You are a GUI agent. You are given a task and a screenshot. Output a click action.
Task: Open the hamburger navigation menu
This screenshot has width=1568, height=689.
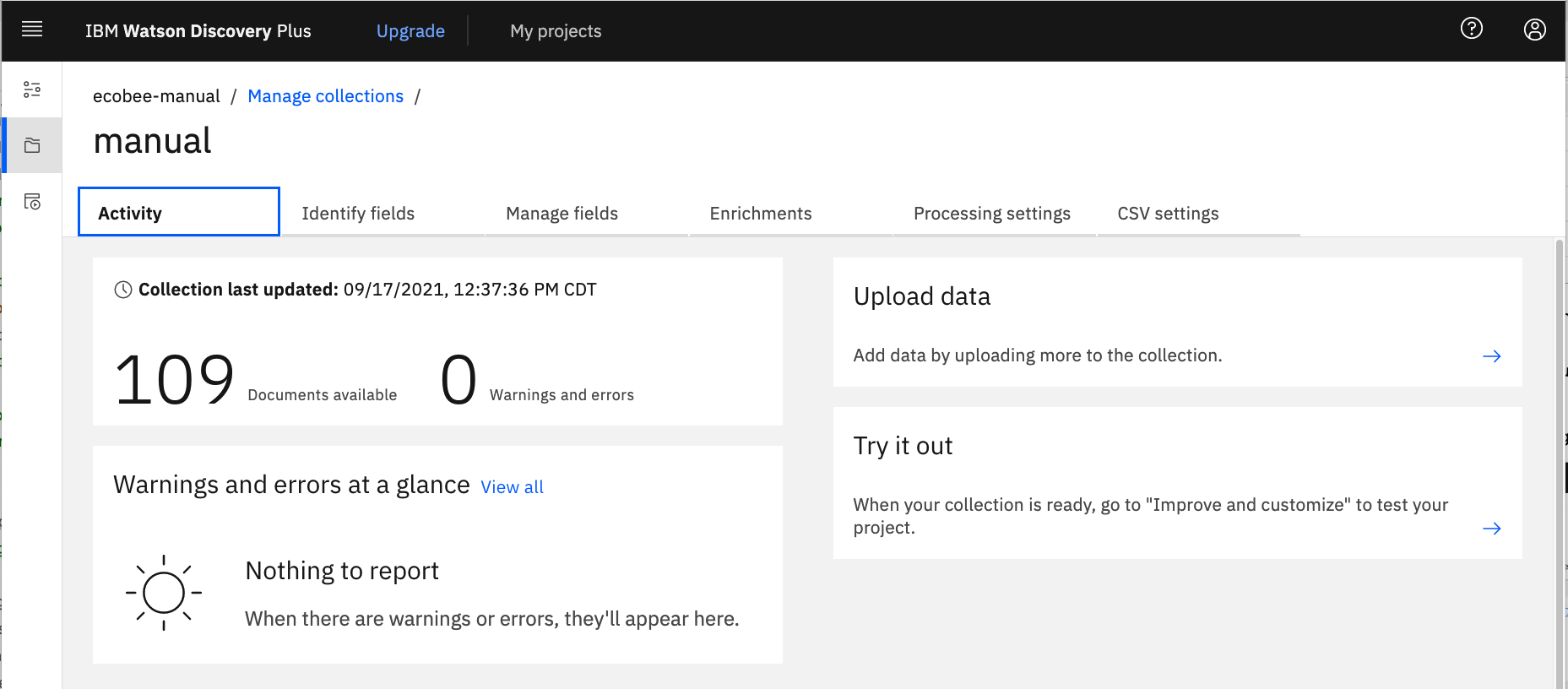click(32, 30)
